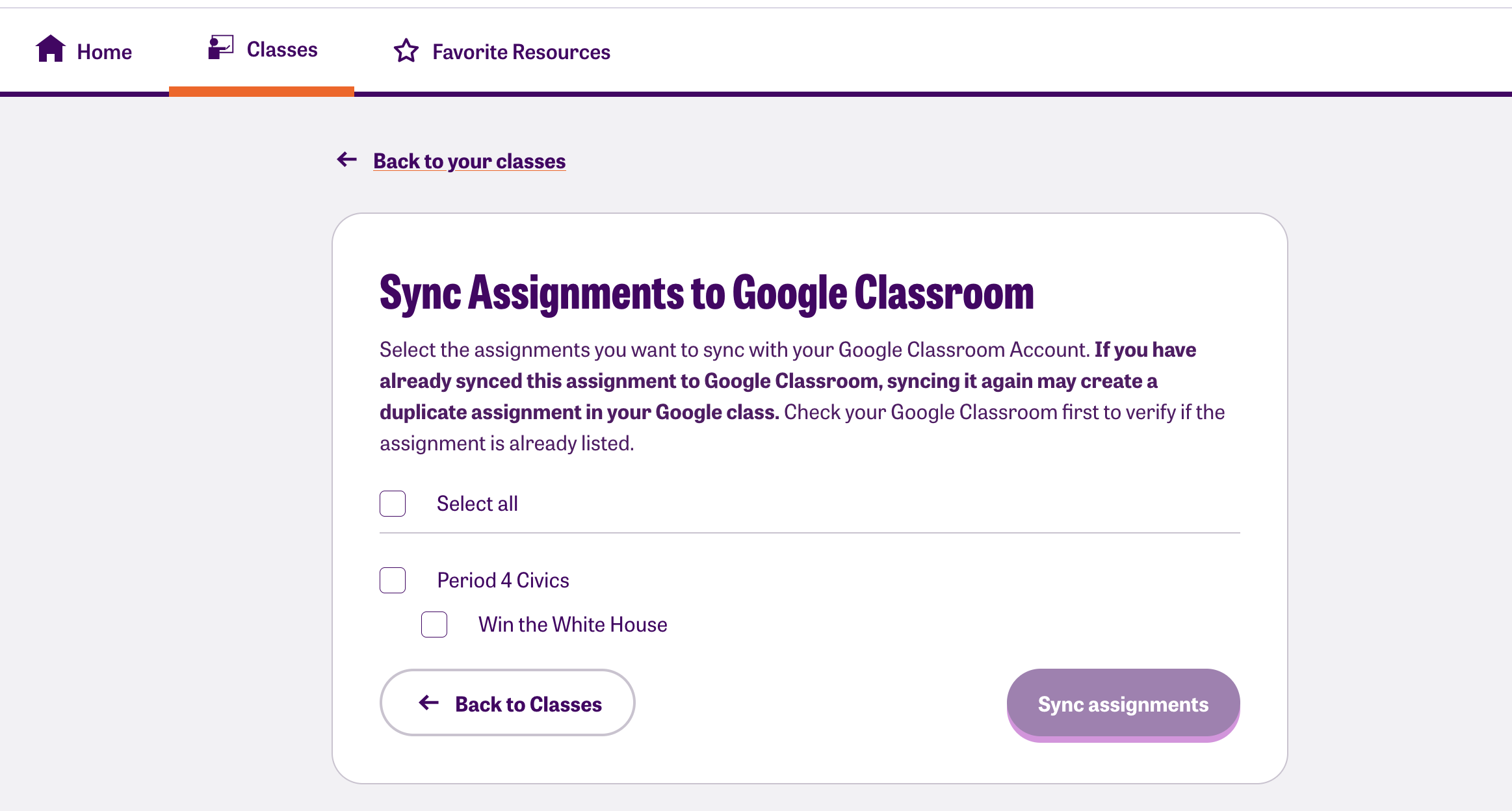
Task: Tick the Period 4 Civics checkbox
Action: [393, 580]
